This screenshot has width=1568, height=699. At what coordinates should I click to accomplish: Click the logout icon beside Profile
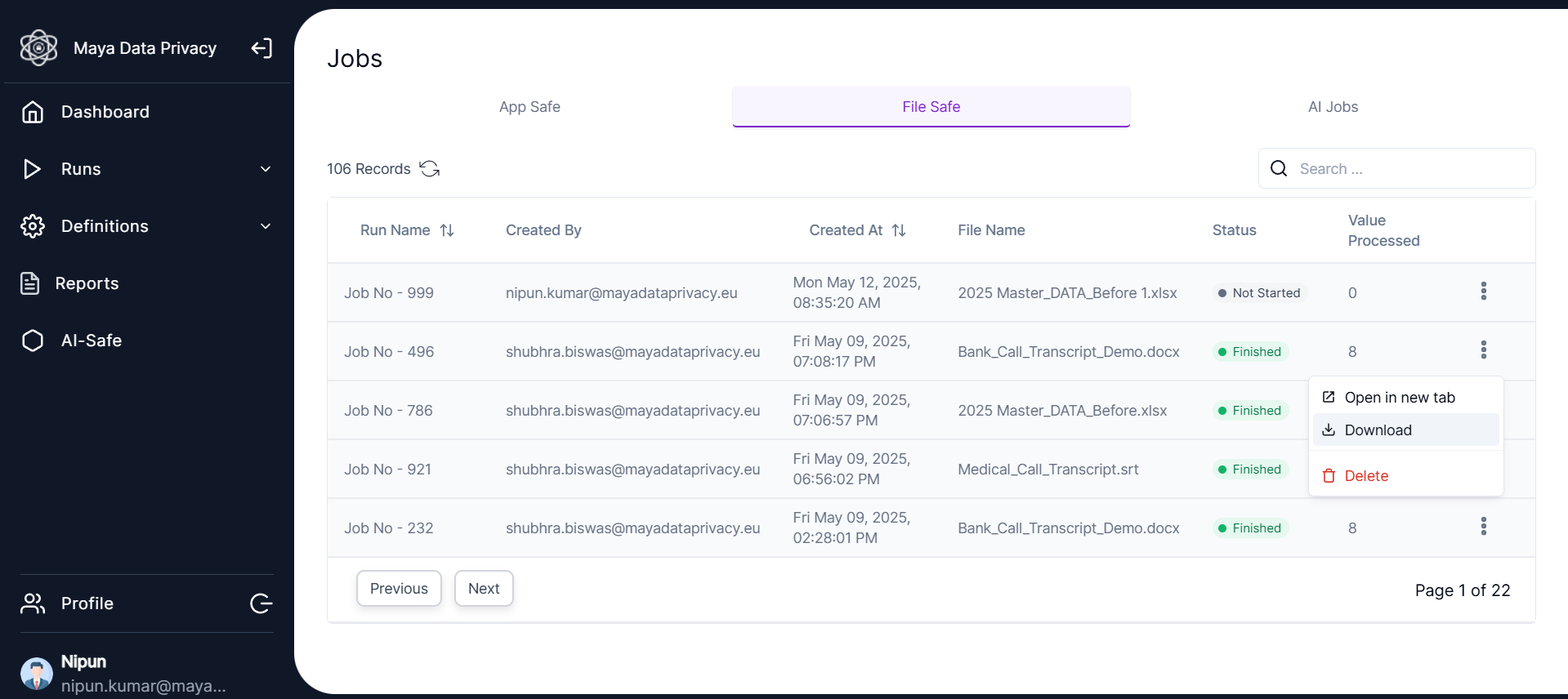click(x=261, y=603)
